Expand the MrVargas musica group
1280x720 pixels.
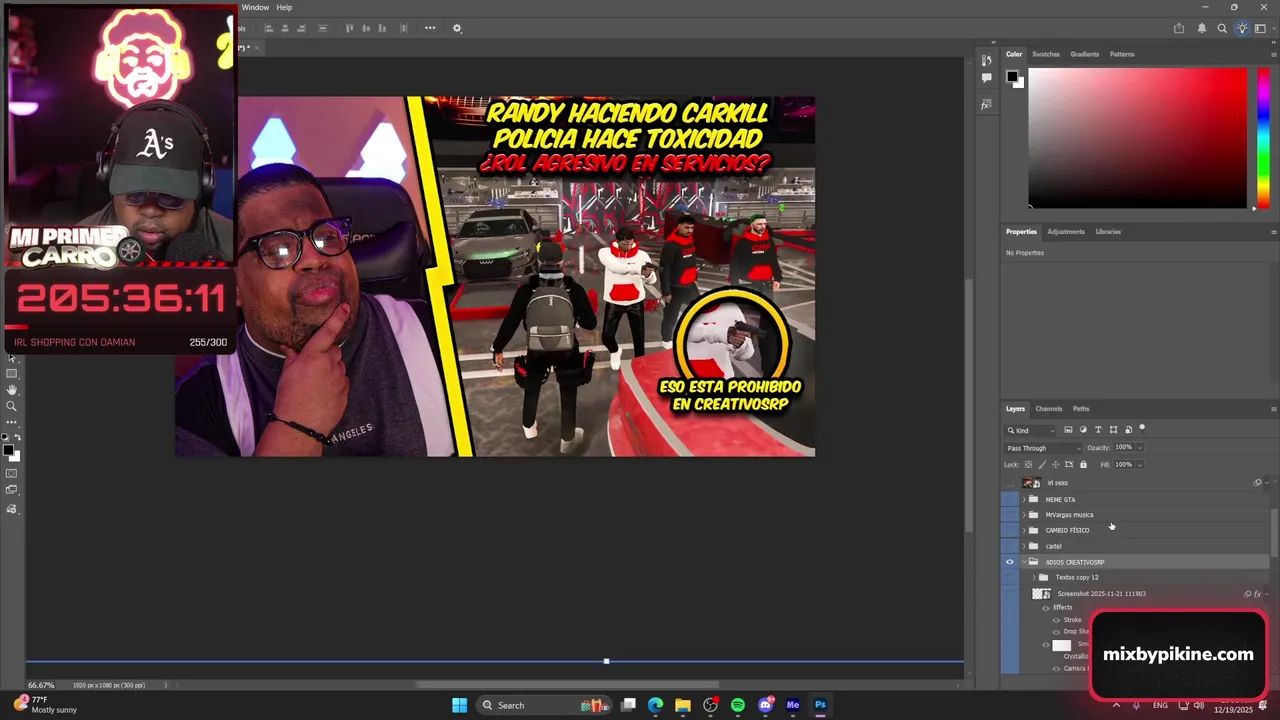pyautogui.click(x=1023, y=515)
